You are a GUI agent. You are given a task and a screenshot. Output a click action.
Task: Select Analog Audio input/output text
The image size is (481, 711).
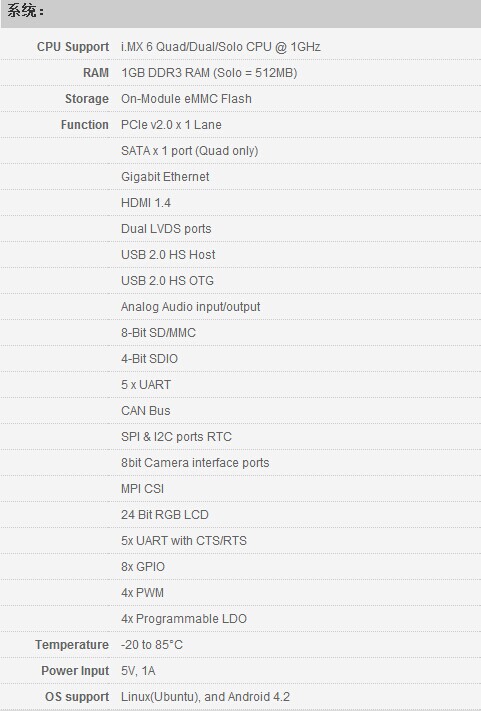(190, 307)
